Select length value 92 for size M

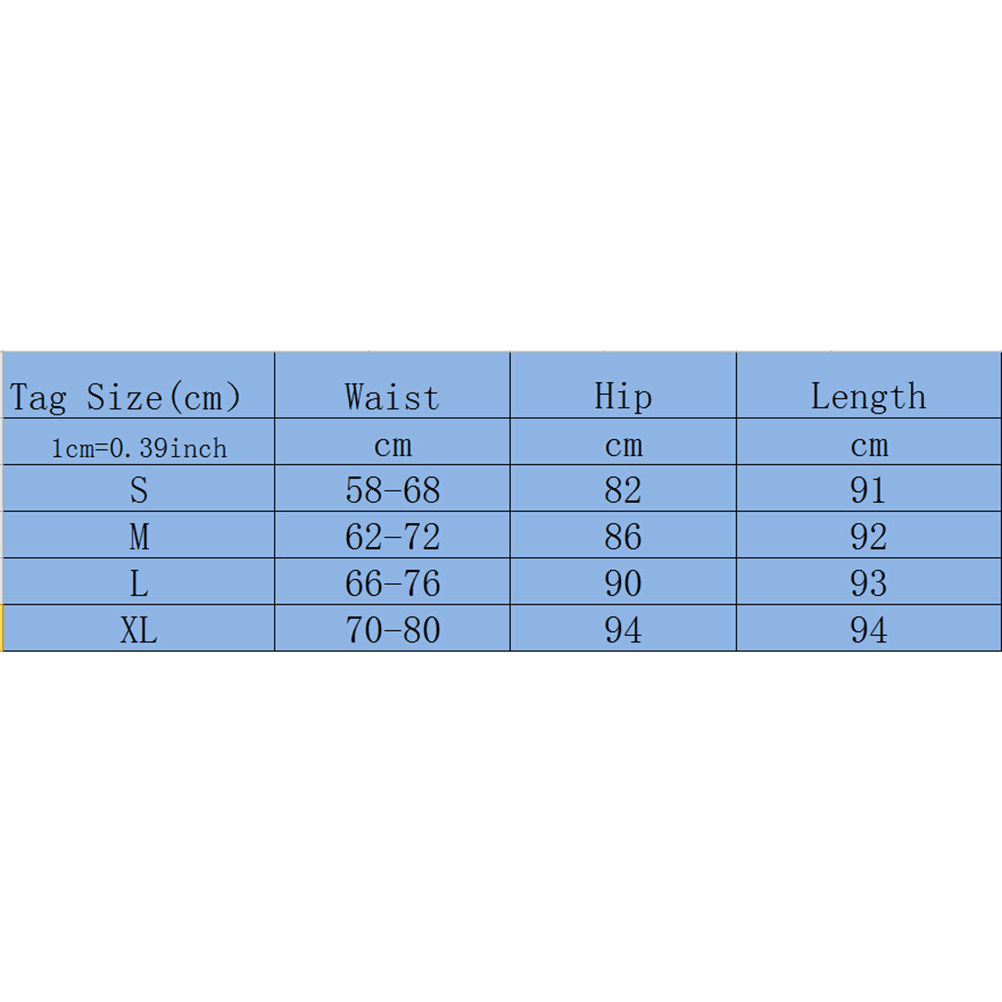pos(868,537)
